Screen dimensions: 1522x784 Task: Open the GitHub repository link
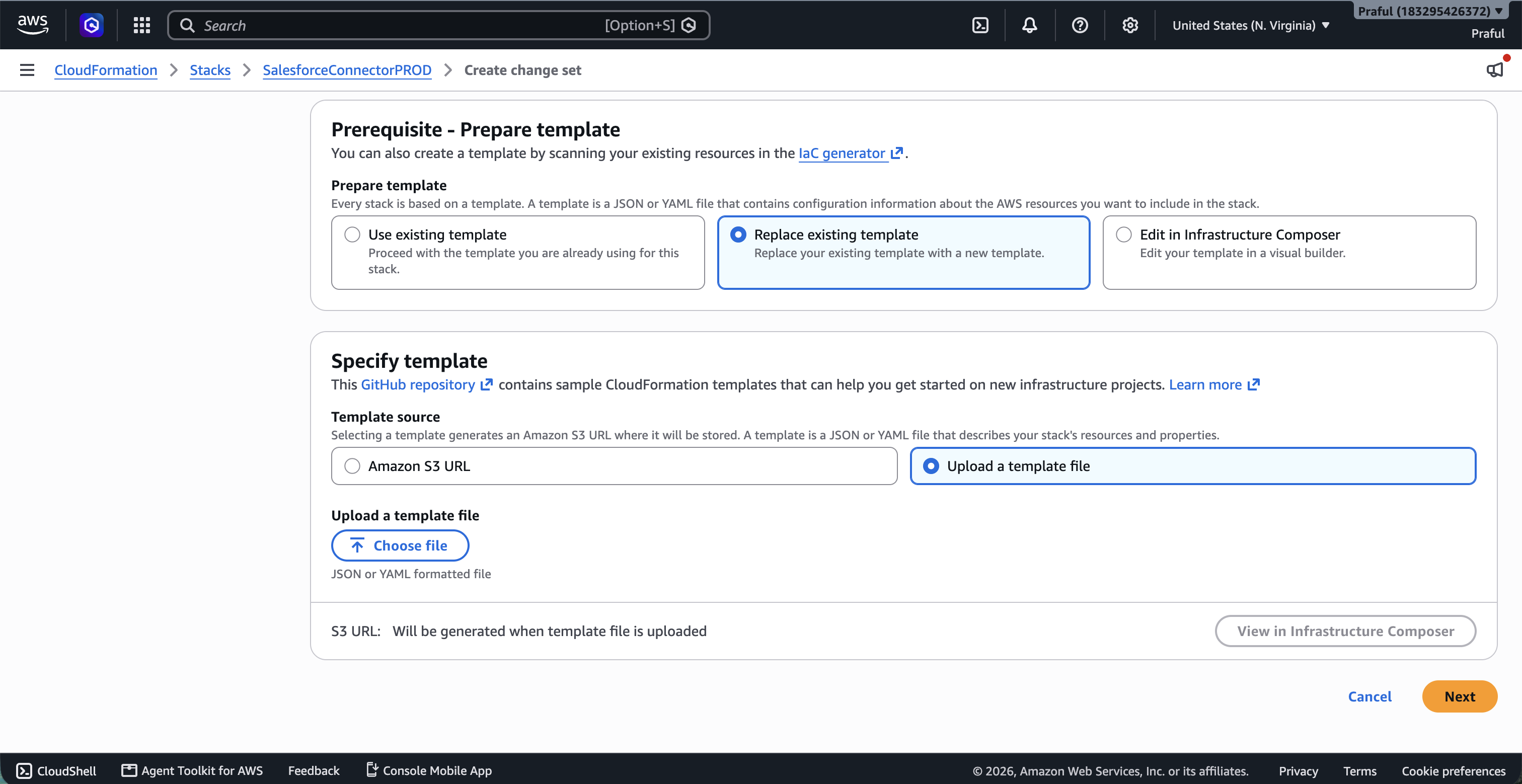418,384
